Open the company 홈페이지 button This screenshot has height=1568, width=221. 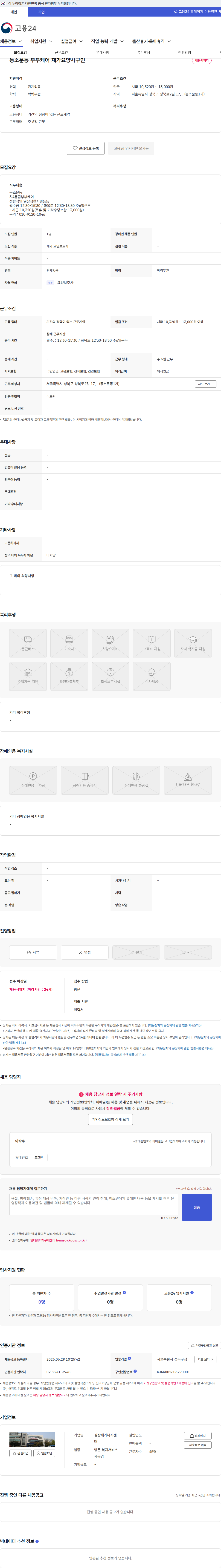(x=198, y=1436)
